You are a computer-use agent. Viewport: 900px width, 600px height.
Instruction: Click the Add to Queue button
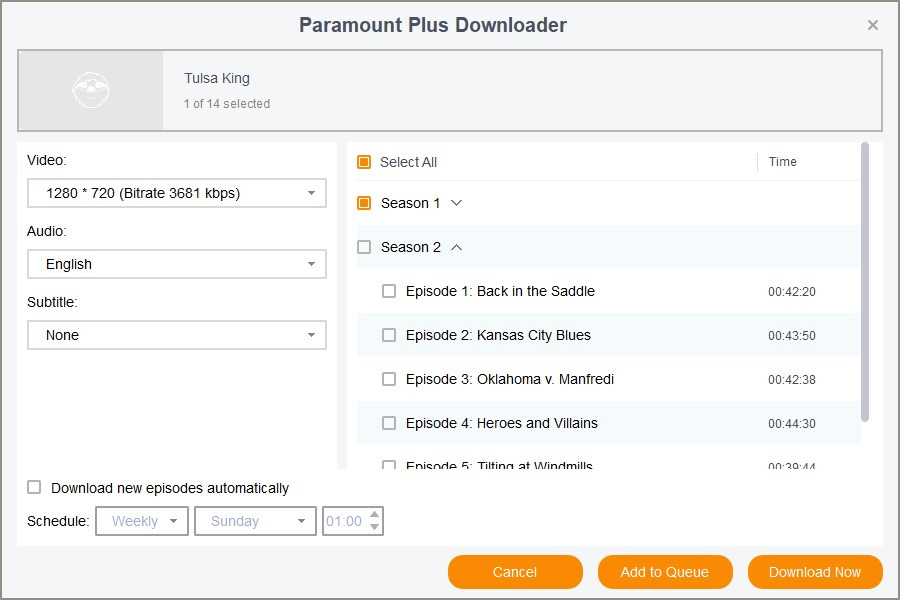pyautogui.click(x=665, y=572)
